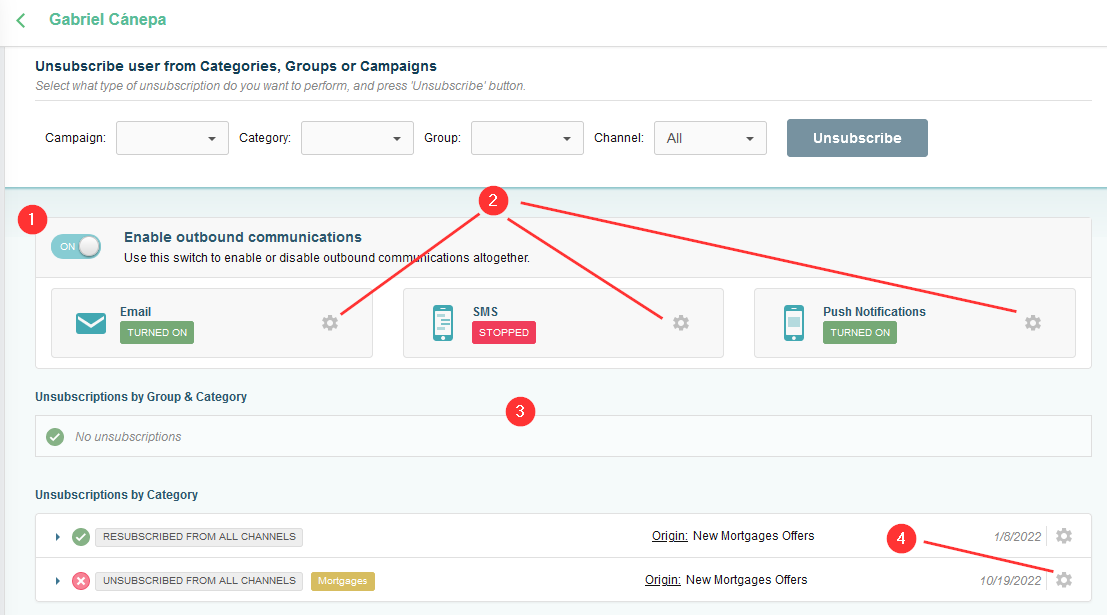Click the Email channel title
Screen dimensions: 1107x615
[x=136, y=311]
